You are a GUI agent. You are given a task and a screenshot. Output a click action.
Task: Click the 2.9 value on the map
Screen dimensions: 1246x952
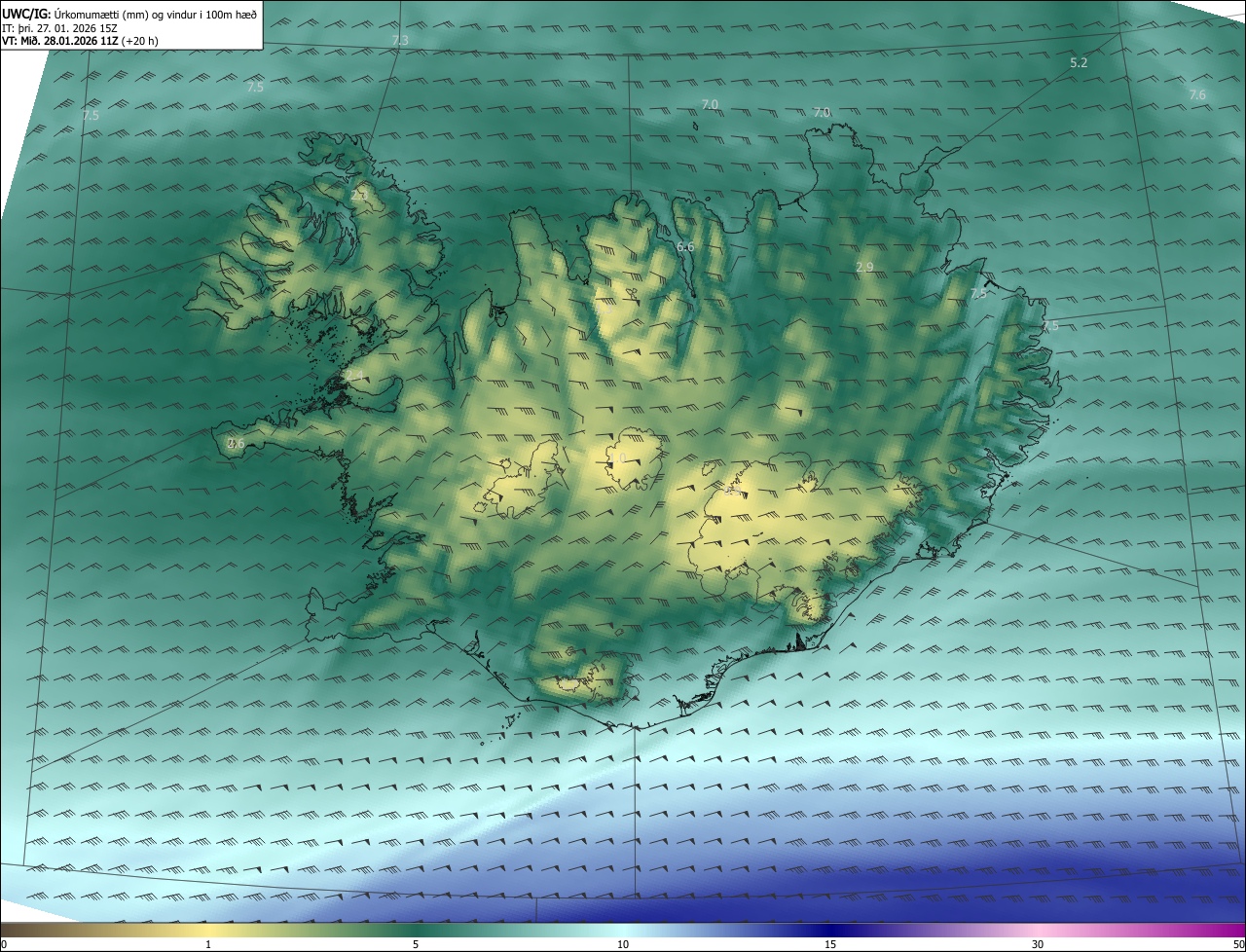coord(864,267)
